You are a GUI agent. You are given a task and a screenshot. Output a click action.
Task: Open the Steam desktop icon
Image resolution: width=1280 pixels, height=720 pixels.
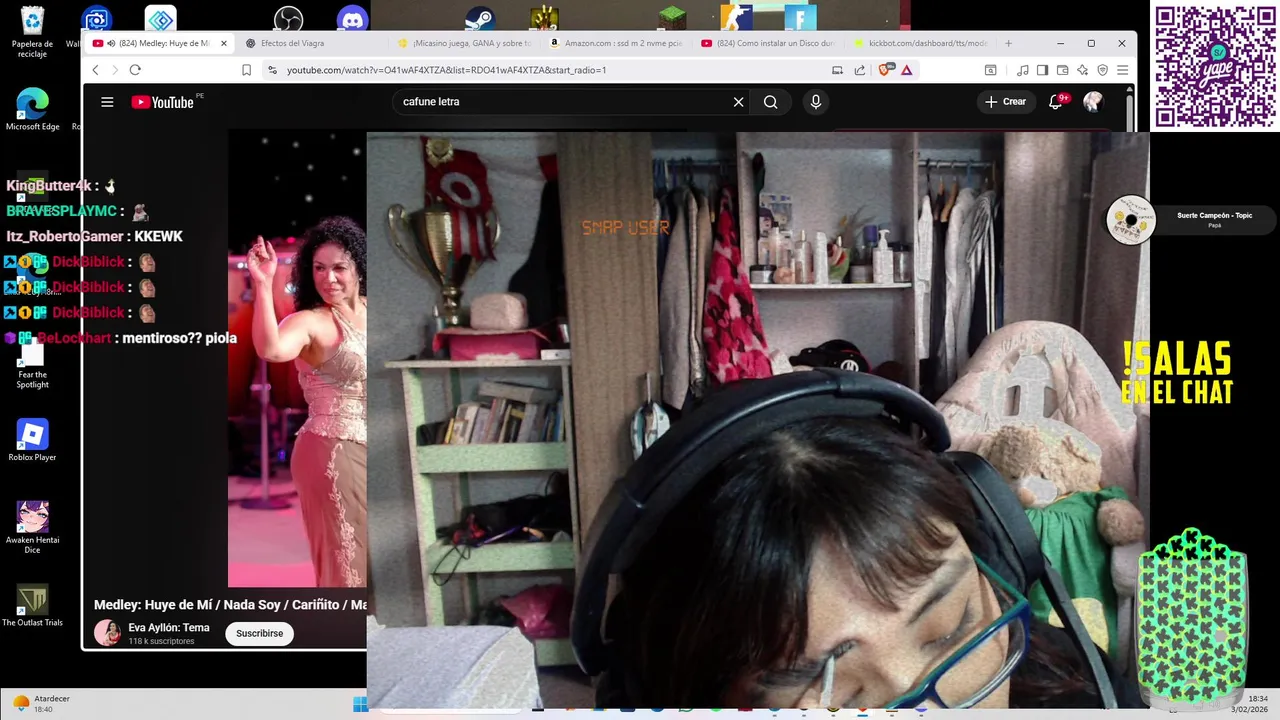(x=480, y=18)
